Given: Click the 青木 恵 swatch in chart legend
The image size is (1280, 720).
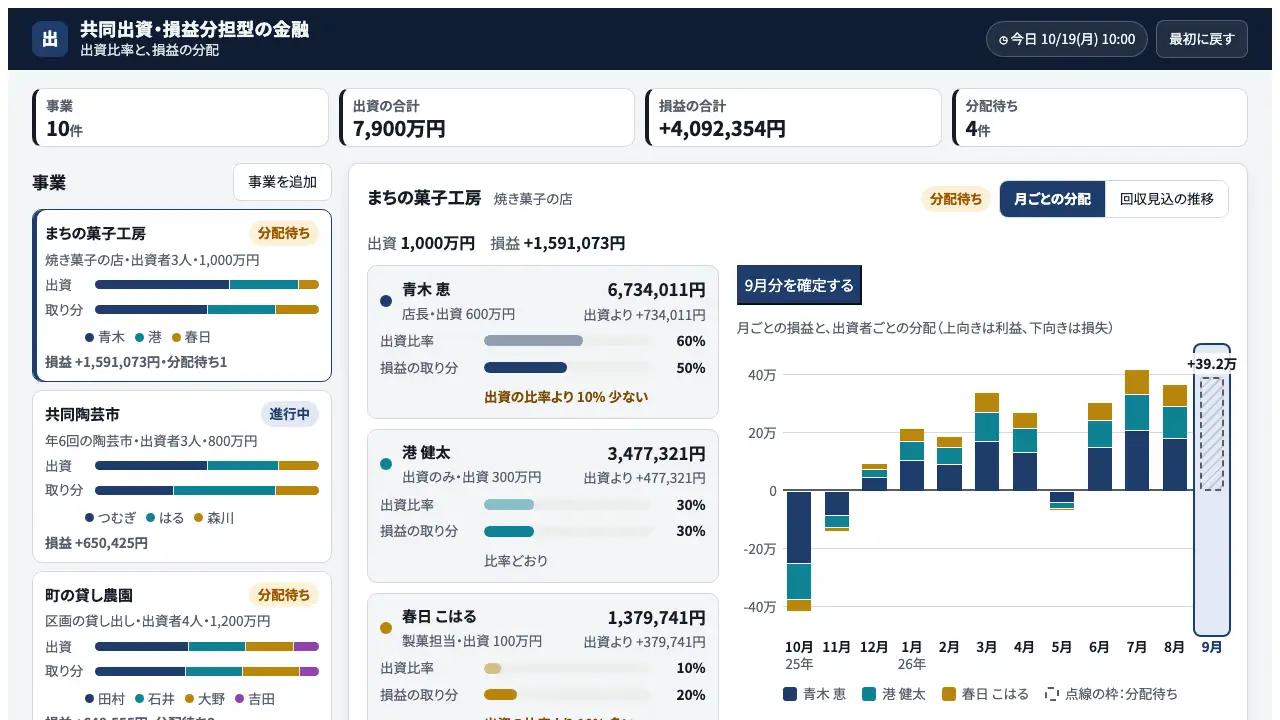Looking at the screenshot, I should click(x=790, y=693).
